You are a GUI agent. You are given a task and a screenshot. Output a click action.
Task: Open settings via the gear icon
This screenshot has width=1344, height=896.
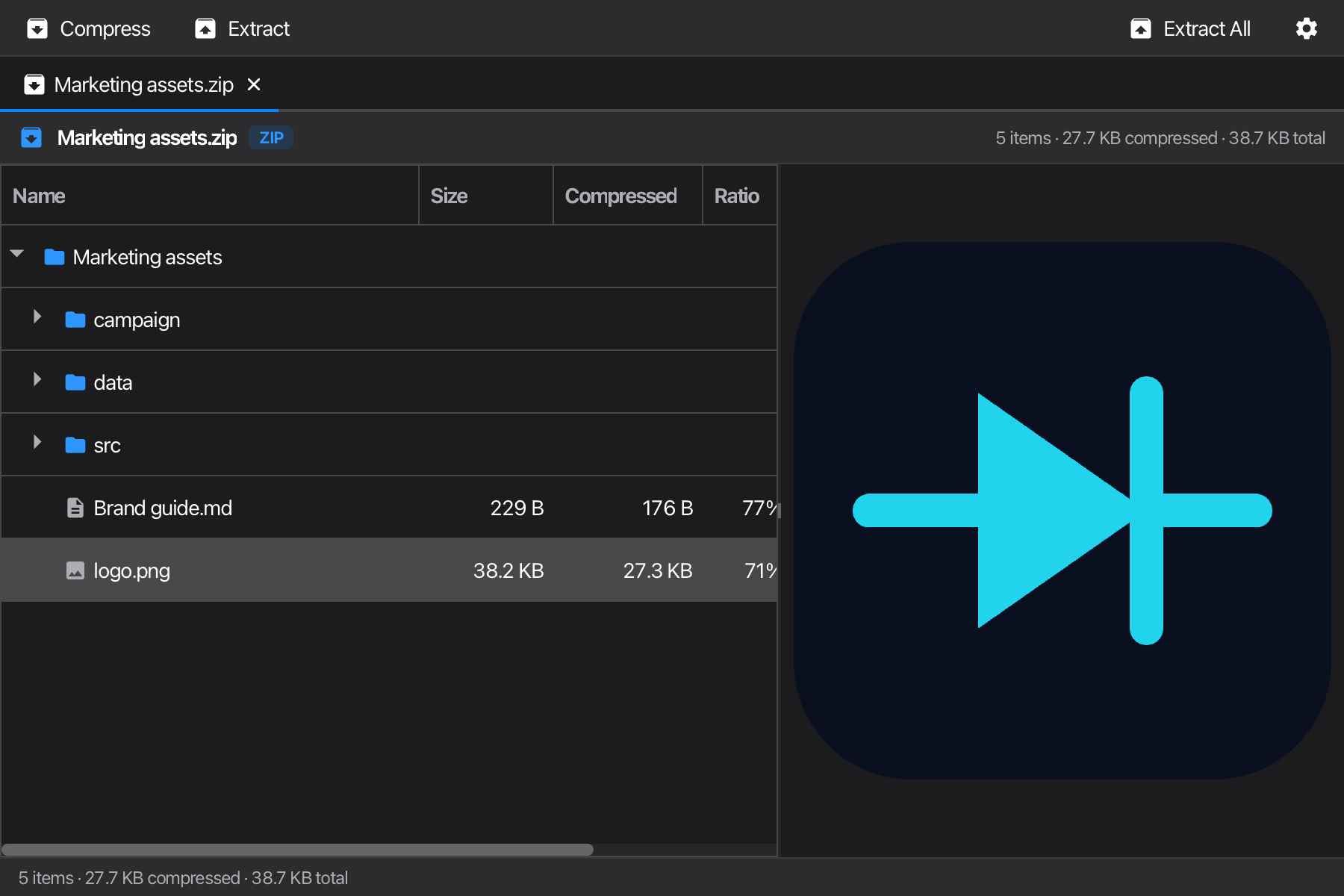[x=1306, y=28]
